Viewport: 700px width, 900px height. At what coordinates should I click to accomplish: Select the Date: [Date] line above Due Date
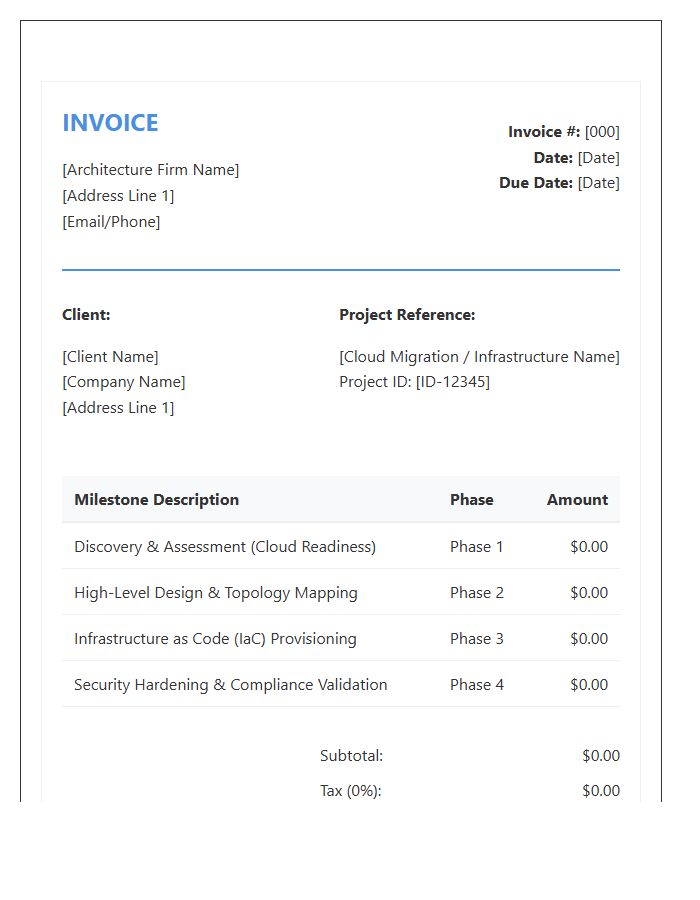[577, 158]
